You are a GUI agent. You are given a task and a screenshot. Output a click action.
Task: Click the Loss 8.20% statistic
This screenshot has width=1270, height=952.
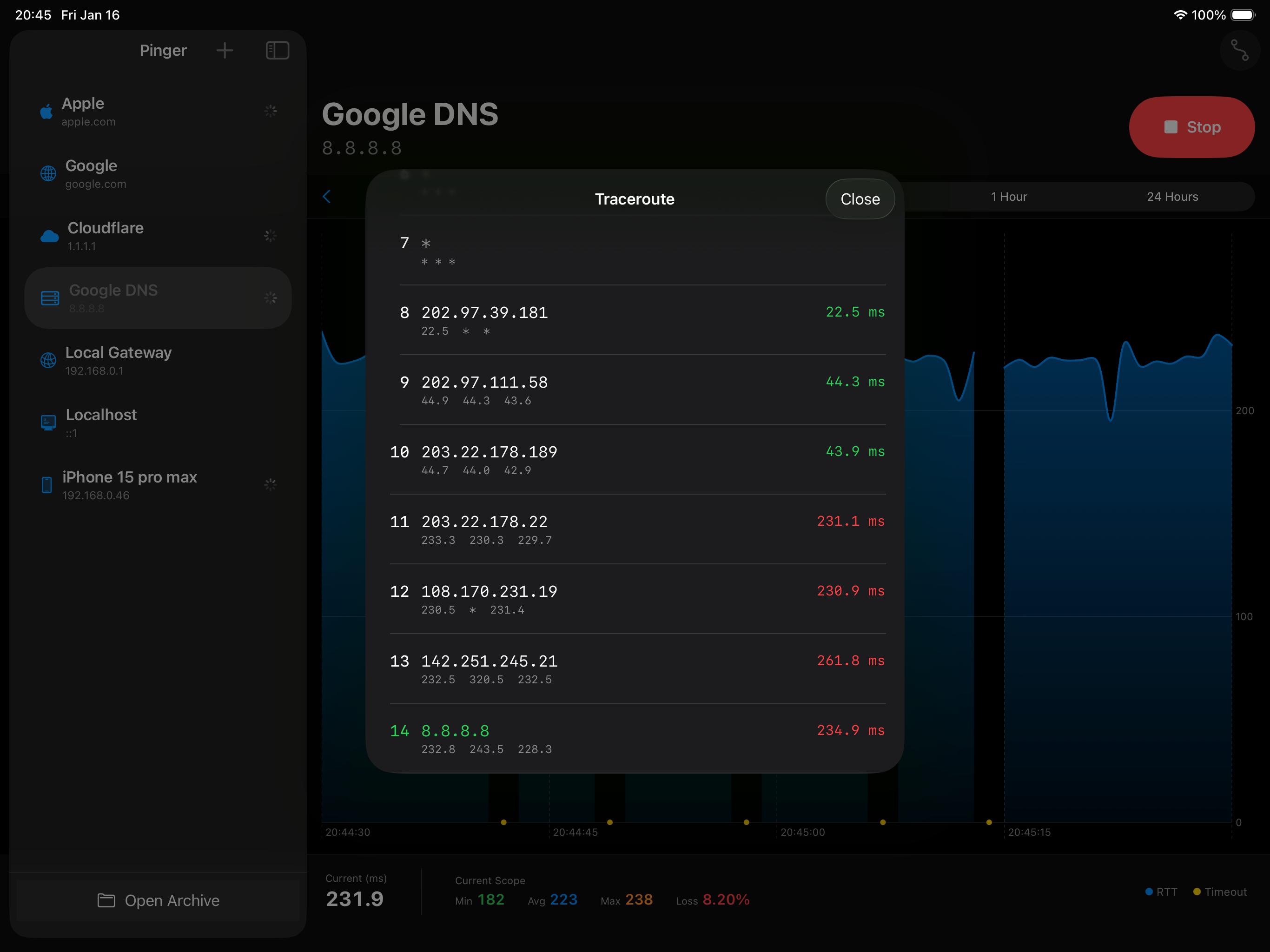tap(713, 900)
